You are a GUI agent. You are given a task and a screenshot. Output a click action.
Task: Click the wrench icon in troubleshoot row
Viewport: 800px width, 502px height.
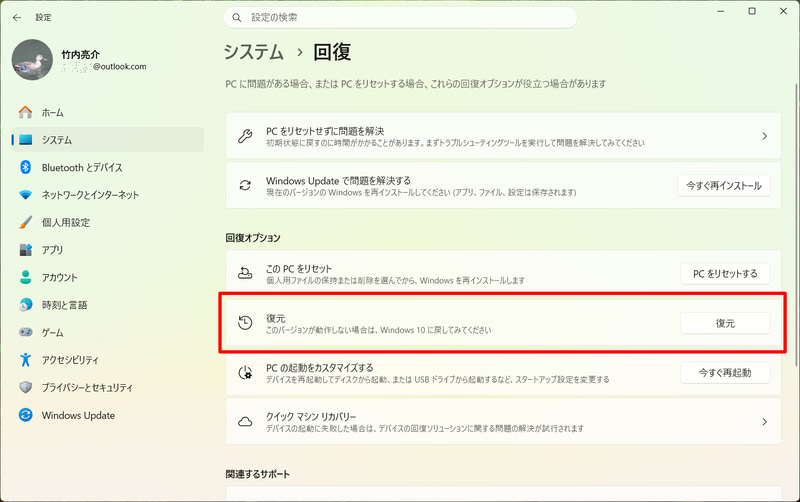pos(245,136)
